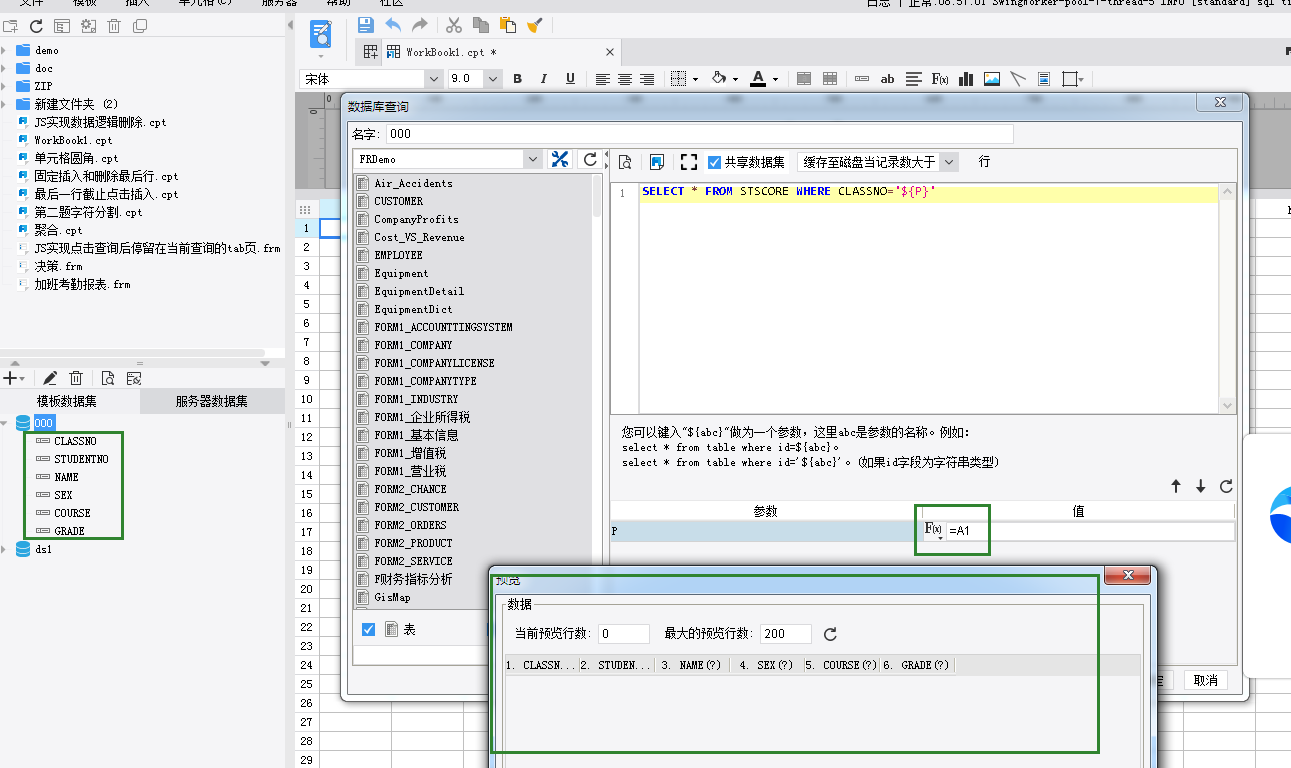1291x768 pixels.
Task: Click the Copy icon in the top toolbar
Action: [x=481, y=25]
